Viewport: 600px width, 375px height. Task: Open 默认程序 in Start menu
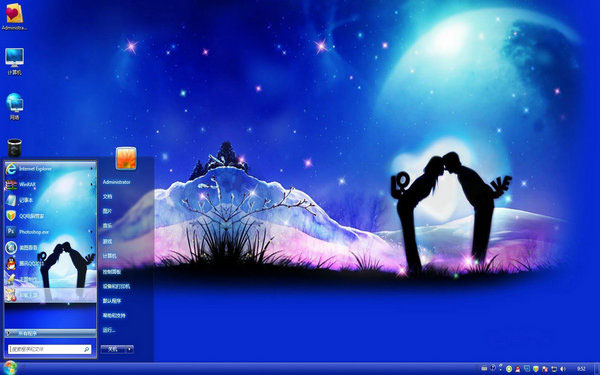pyautogui.click(x=112, y=301)
